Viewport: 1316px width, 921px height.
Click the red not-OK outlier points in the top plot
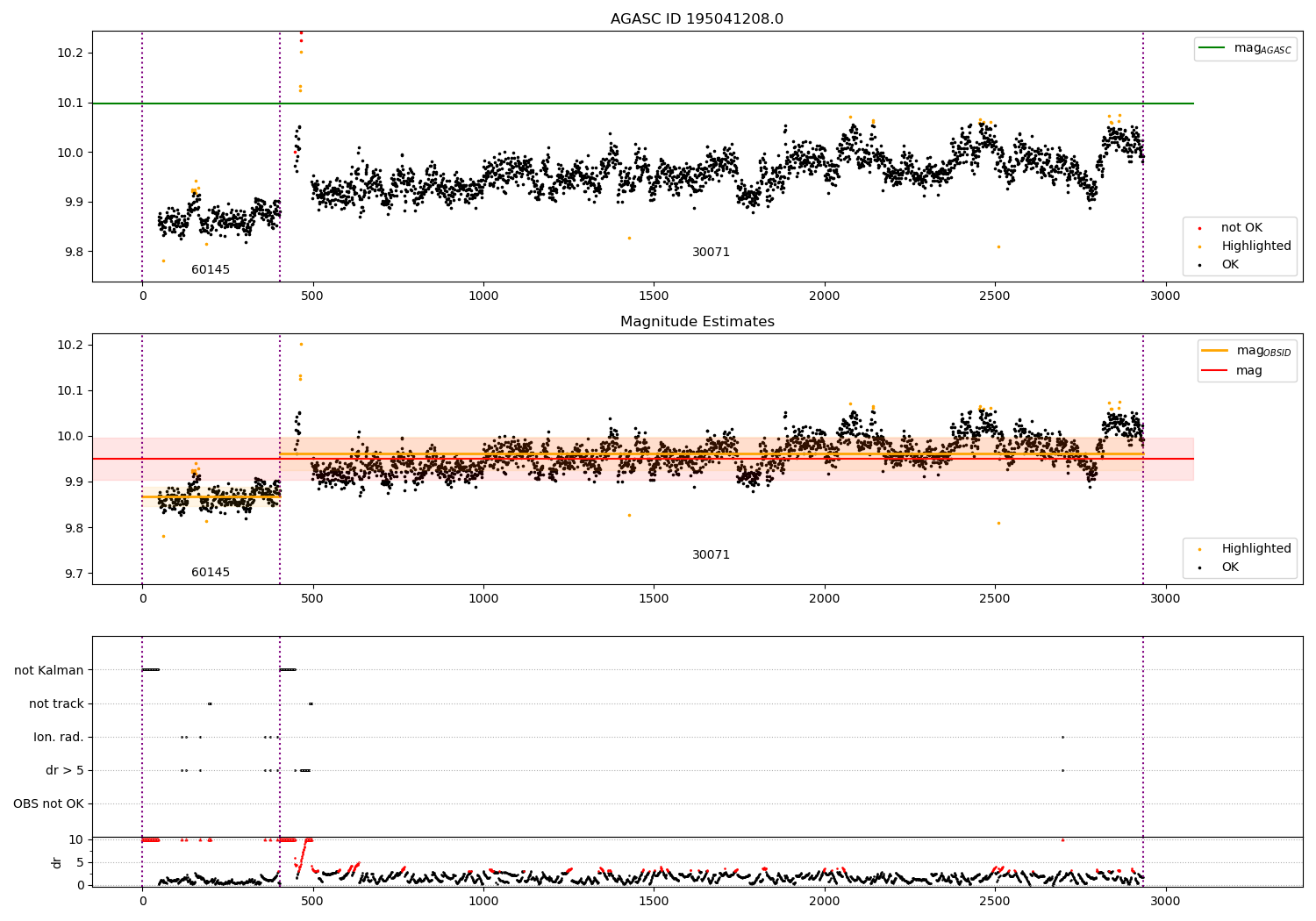point(301,36)
